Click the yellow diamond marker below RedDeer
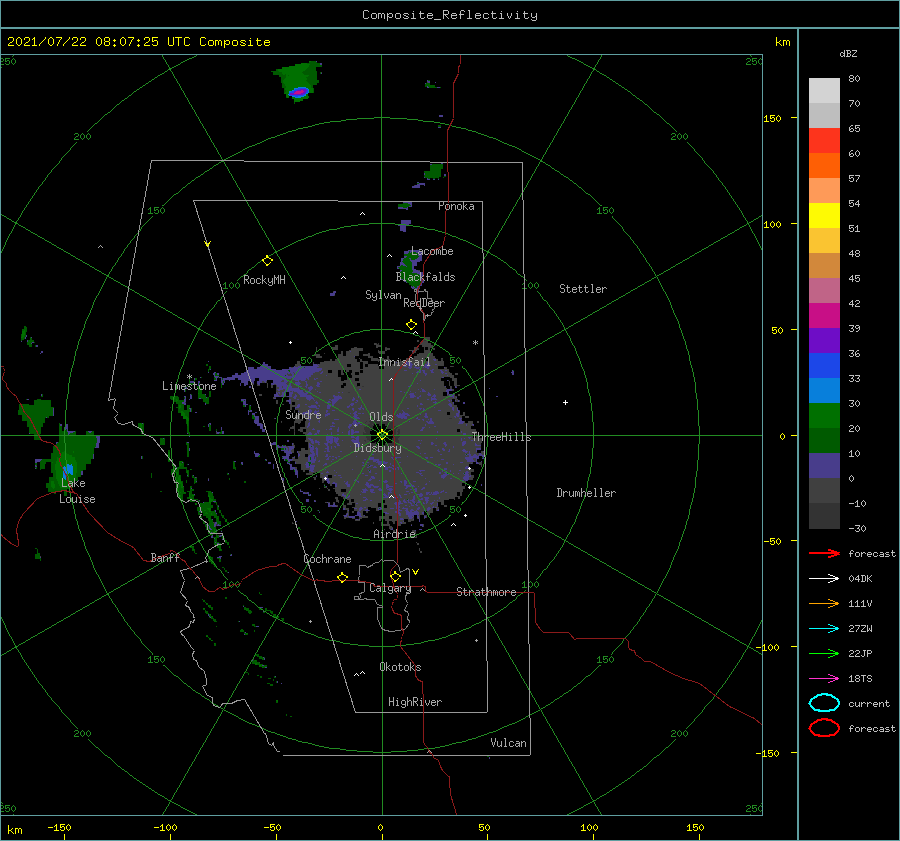Screen dimensions: 900x841 pyautogui.click(x=412, y=325)
